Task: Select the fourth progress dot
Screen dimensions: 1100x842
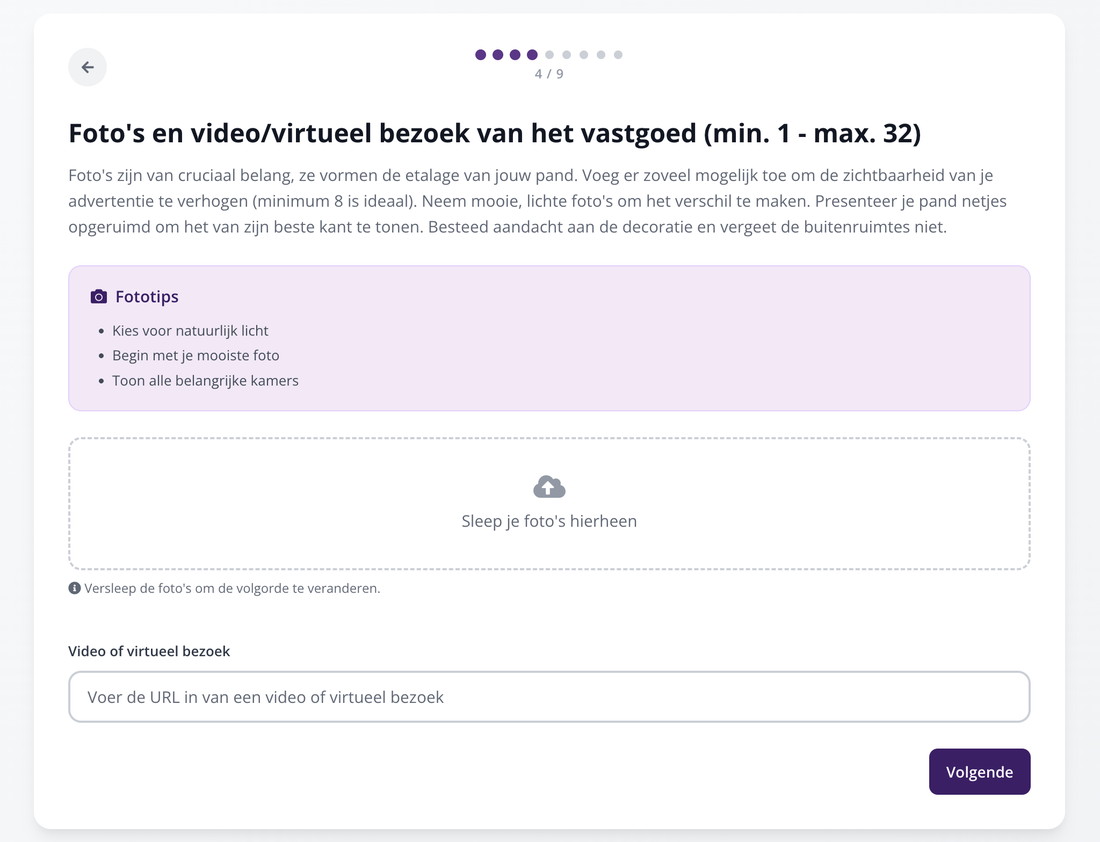Action: tap(532, 55)
